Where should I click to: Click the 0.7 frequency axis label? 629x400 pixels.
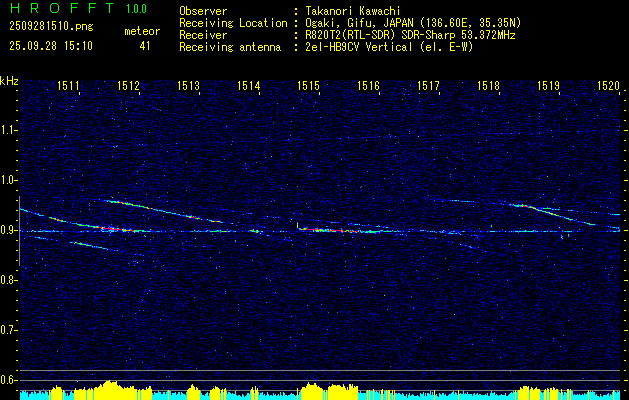click(8, 330)
